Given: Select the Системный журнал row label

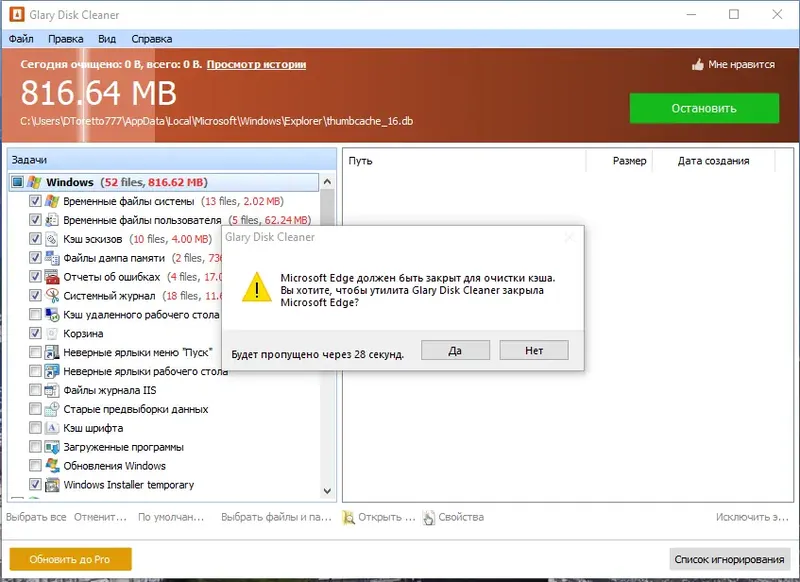Looking at the screenshot, I should tap(109, 296).
